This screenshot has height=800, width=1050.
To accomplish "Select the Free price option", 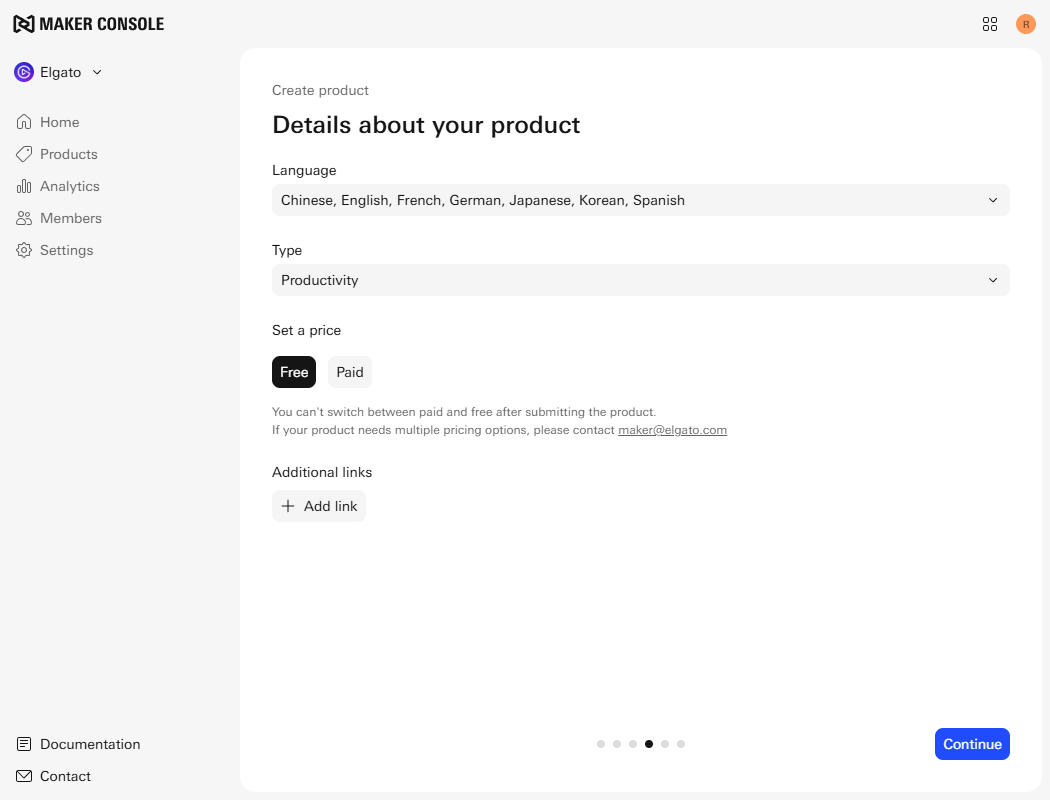I will pyautogui.click(x=294, y=372).
